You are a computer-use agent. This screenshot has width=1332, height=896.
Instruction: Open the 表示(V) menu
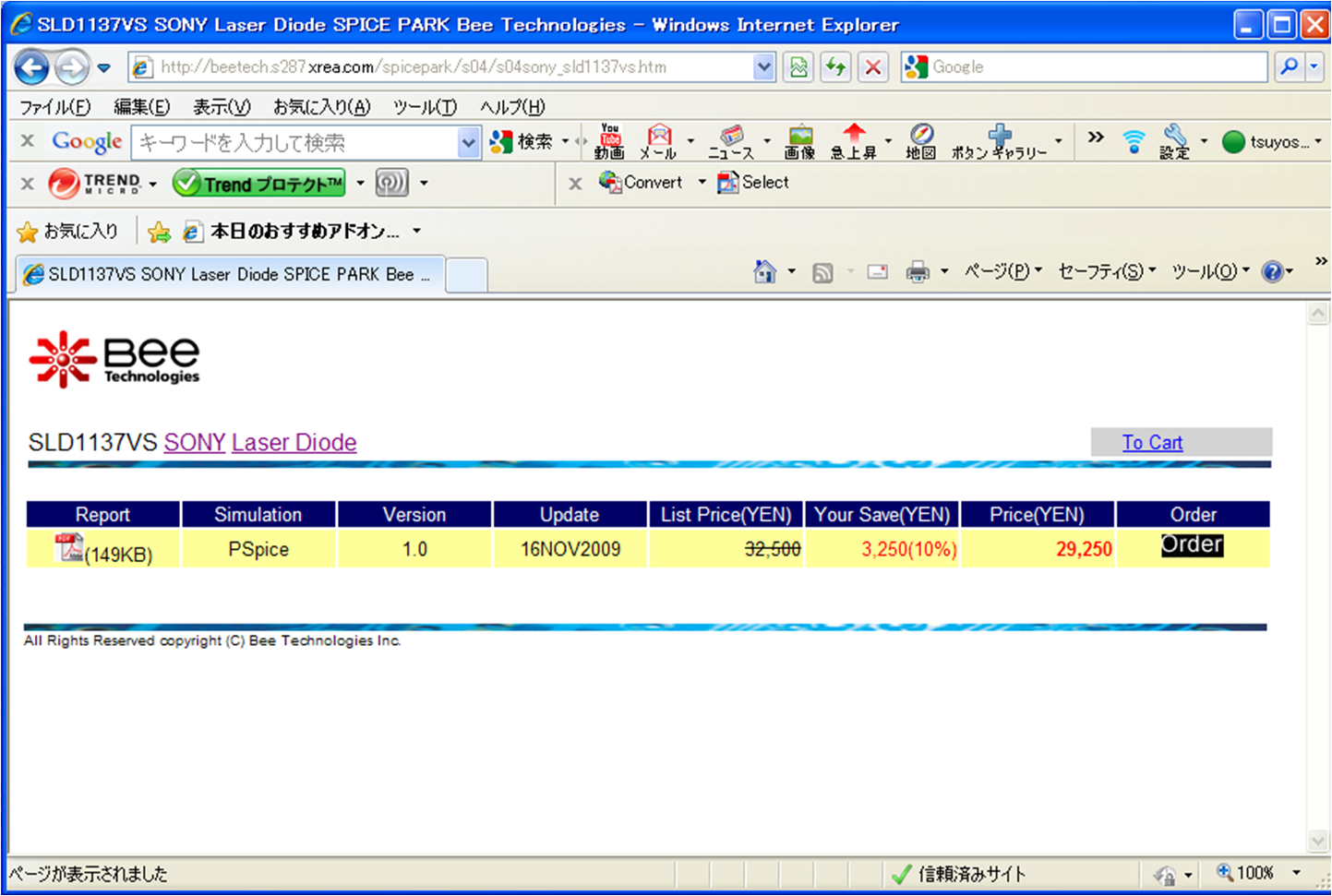pyautogui.click(x=222, y=107)
